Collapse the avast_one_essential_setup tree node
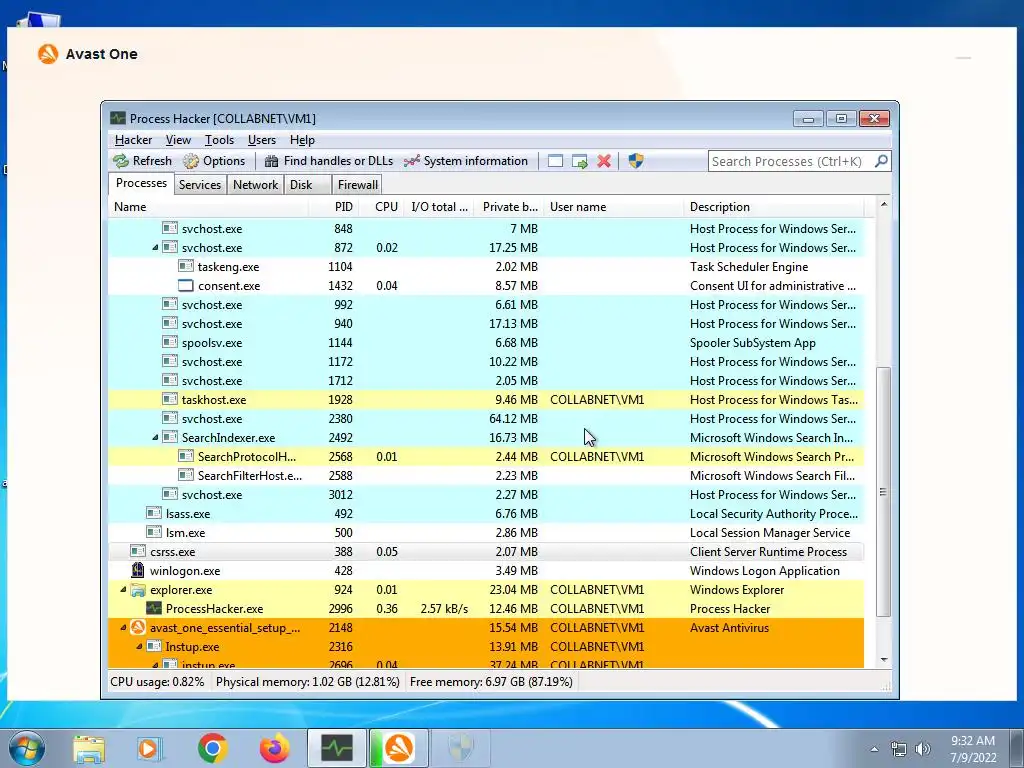 123,628
